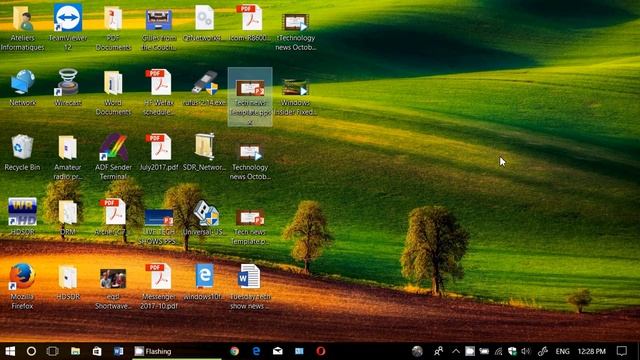Select the Q!Network file icon
The height and width of the screenshot is (360, 640).
click(x=204, y=24)
